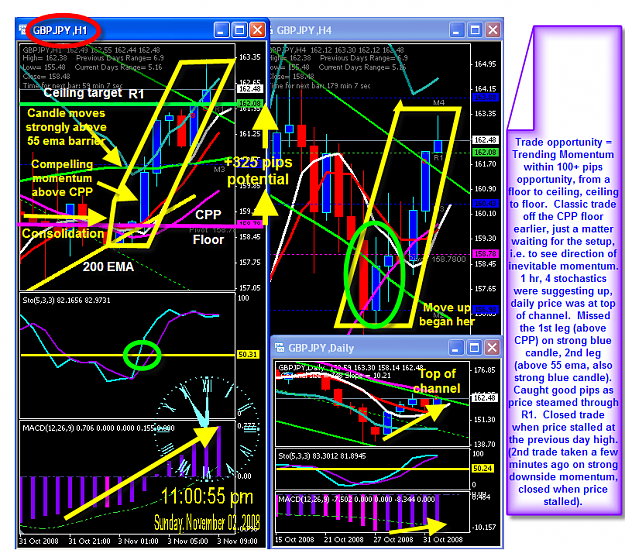
Task: Click the 11:00:55 pm clock readout
Action: click(x=207, y=497)
